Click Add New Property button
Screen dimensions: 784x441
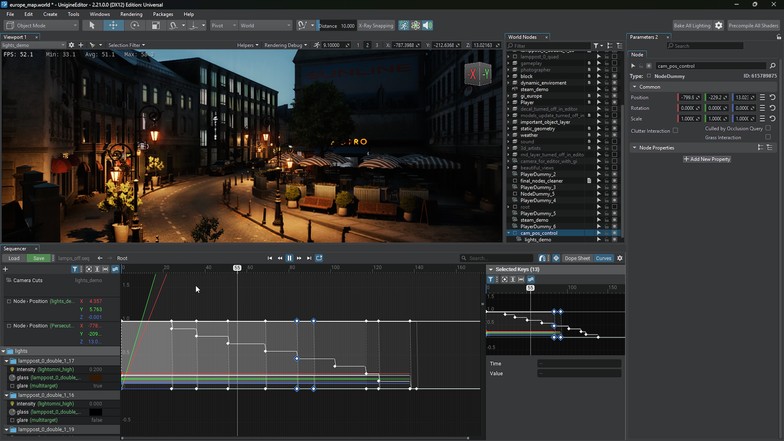tap(707, 159)
